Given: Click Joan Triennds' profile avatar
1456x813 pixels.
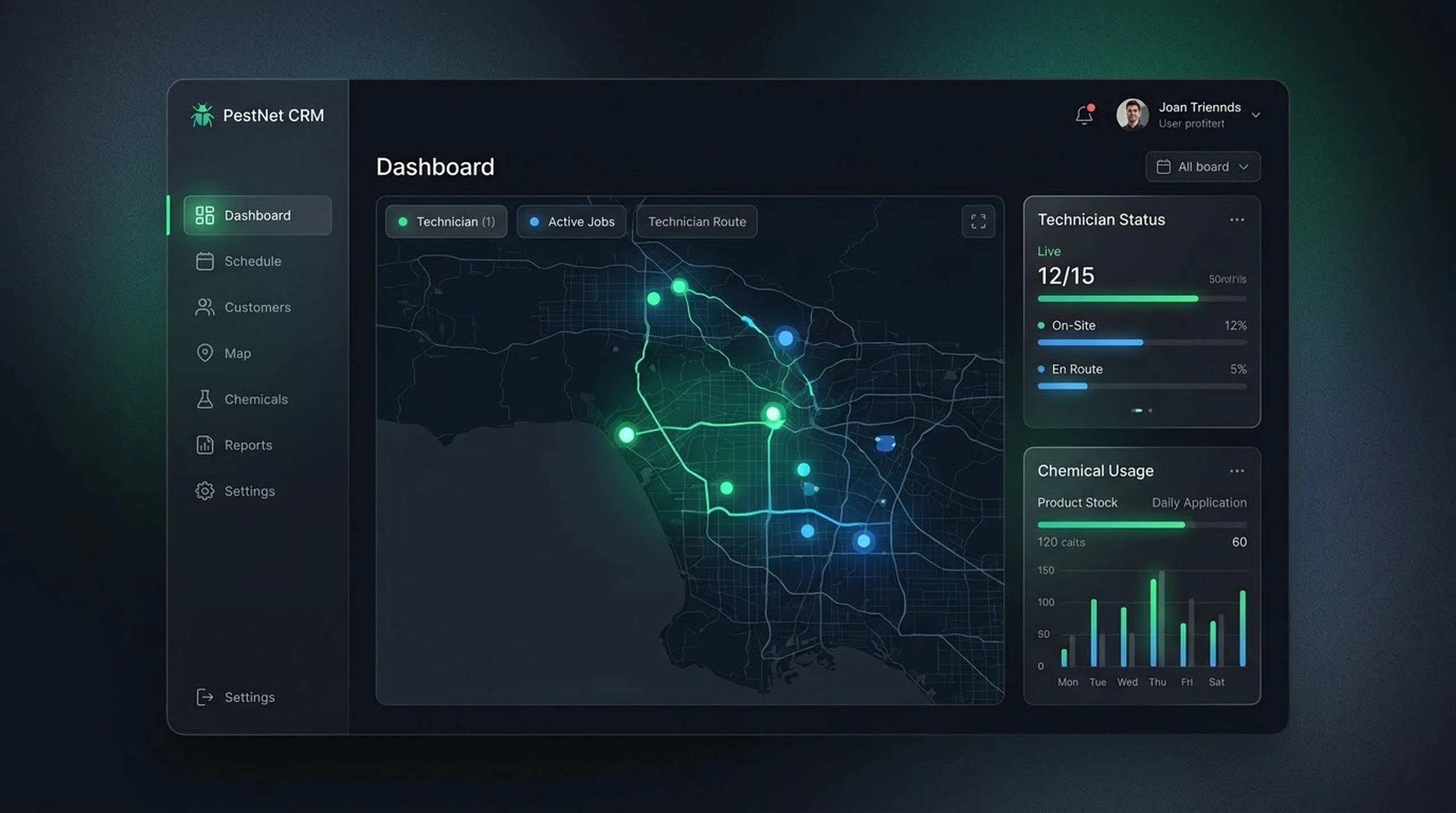Looking at the screenshot, I should (x=1132, y=114).
